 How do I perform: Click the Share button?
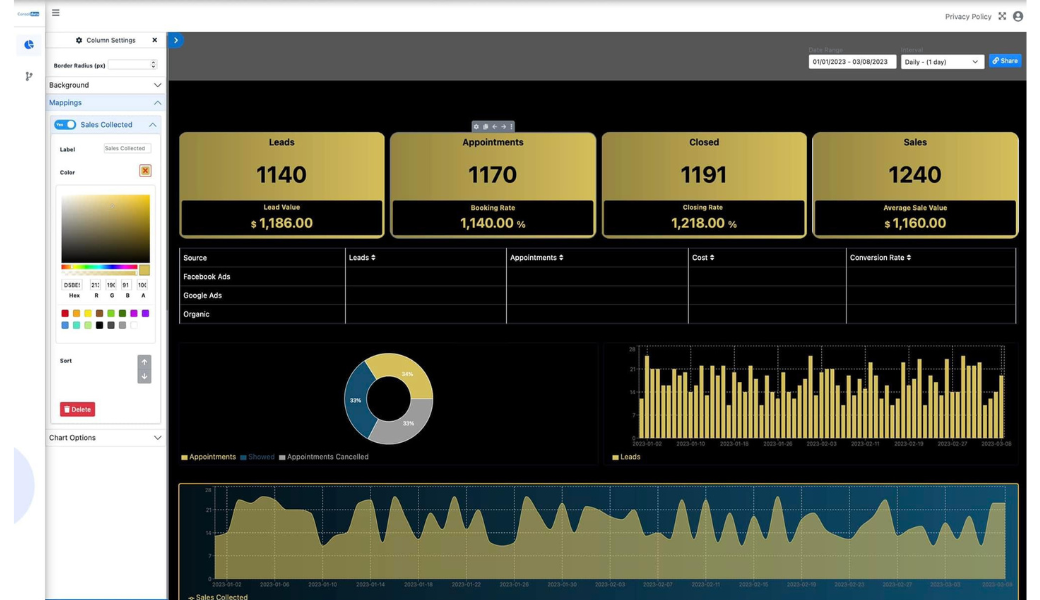coord(1005,61)
